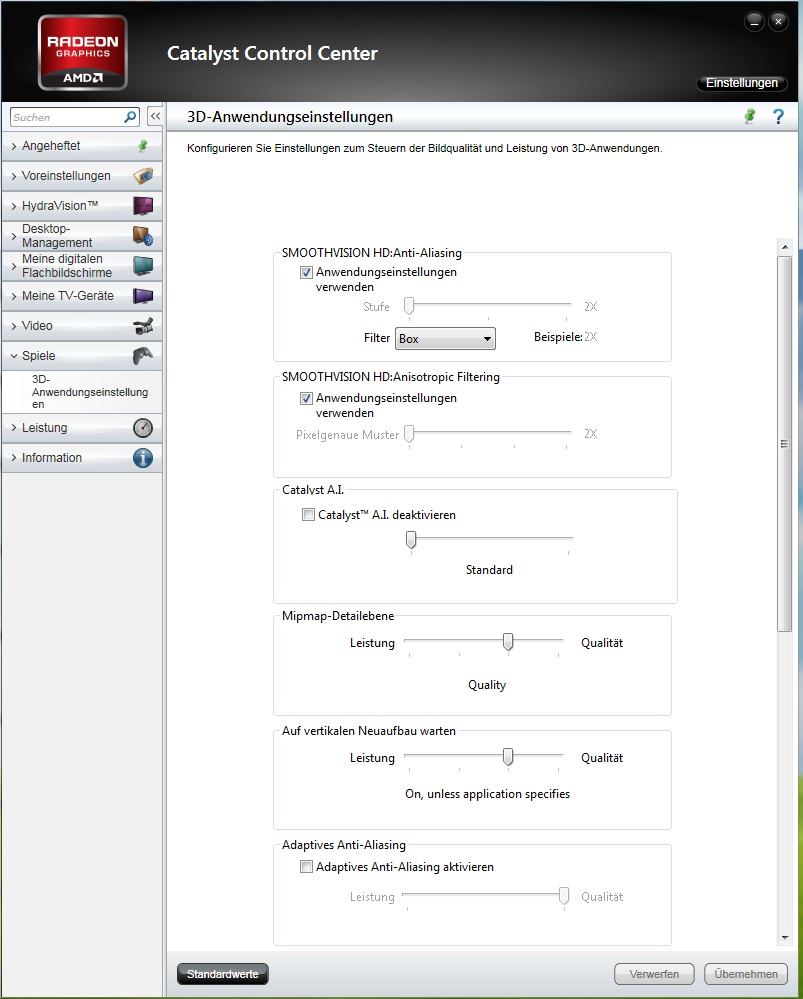The image size is (803, 999).
Task: Enable Adaptives Anti-Aliasing aktivieren checkbox
Action: click(307, 866)
